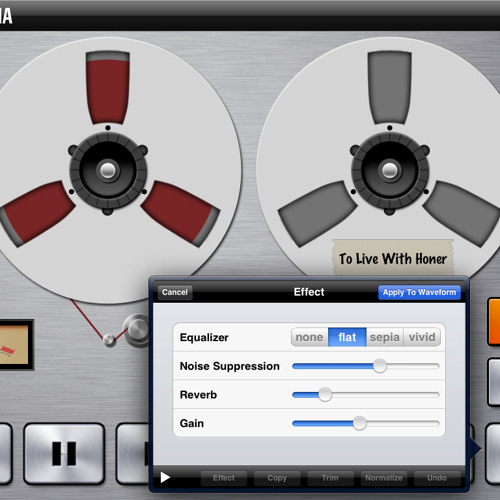Select Copy in the bottom bar
The width and height of the screenshot is (500, 500).
pyautogui.click(x=277, y=478)
